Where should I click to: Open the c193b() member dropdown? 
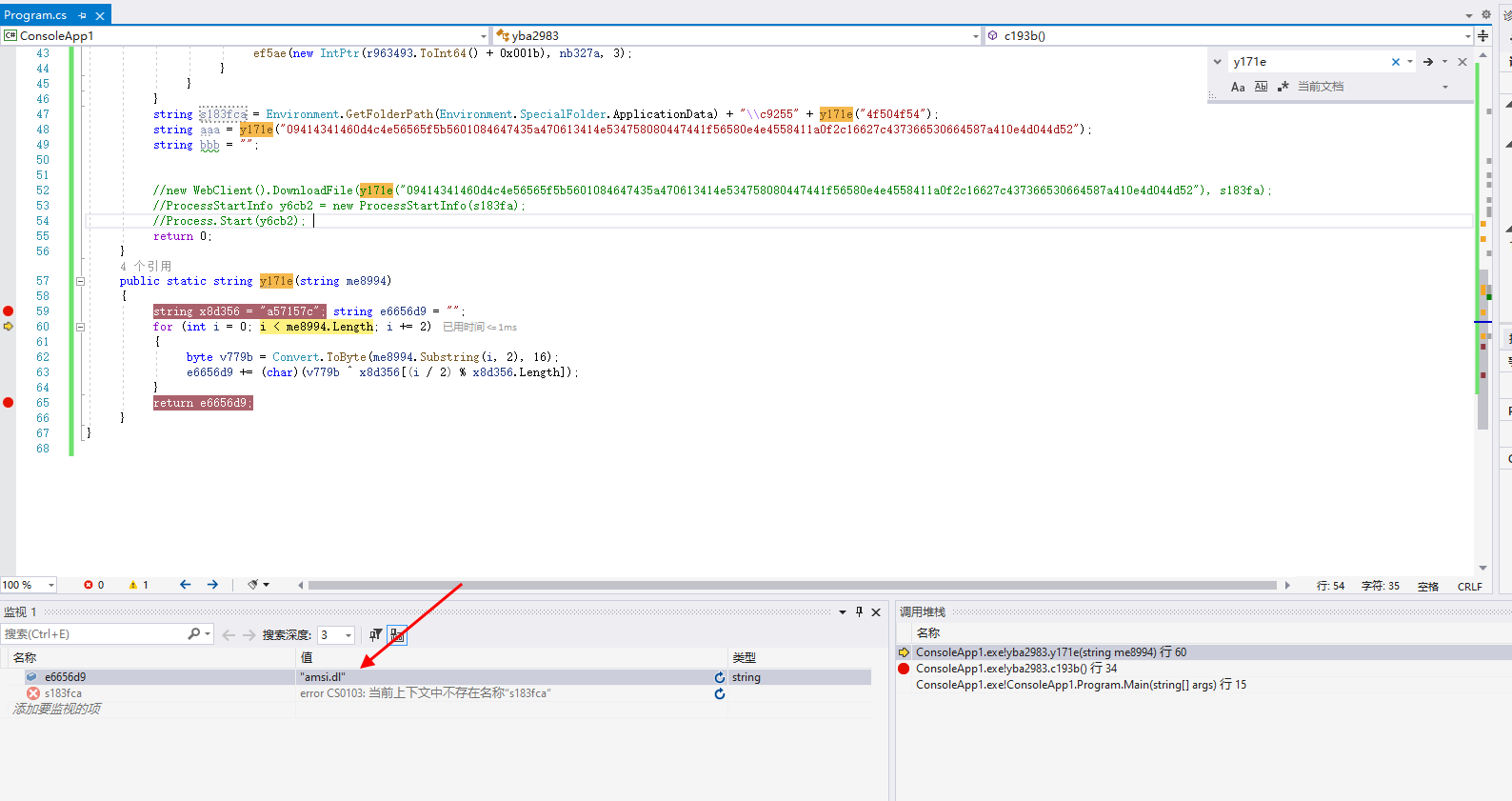pyautogui.click(x=1229, y=35)
